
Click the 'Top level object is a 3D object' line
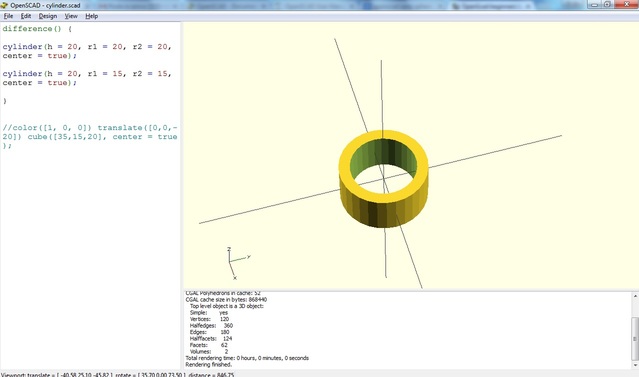coord(227,306)
